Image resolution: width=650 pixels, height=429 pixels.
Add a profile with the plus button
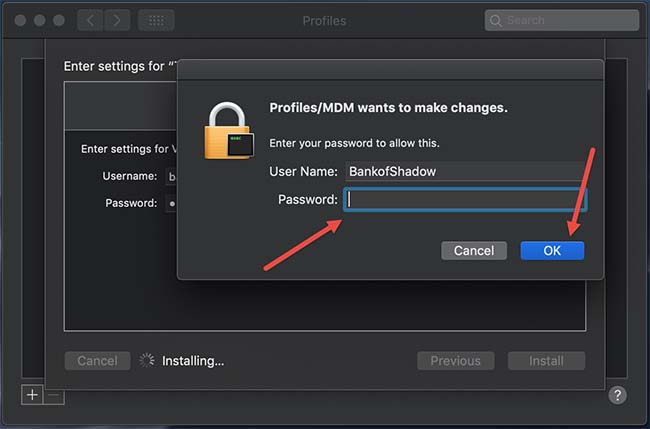[x=32, y=395]
